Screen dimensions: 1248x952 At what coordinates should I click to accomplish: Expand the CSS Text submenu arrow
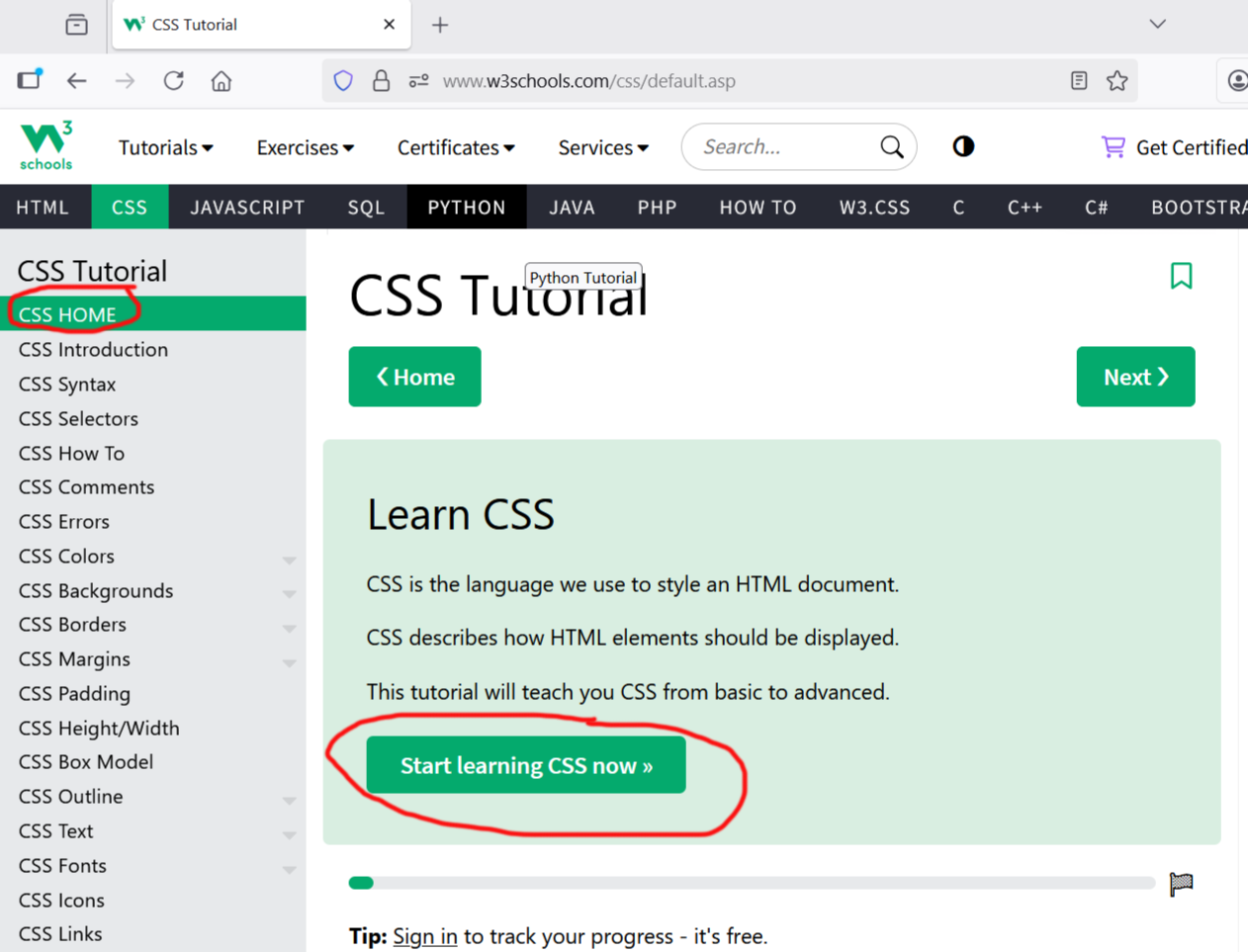click(x=289, y=834)
